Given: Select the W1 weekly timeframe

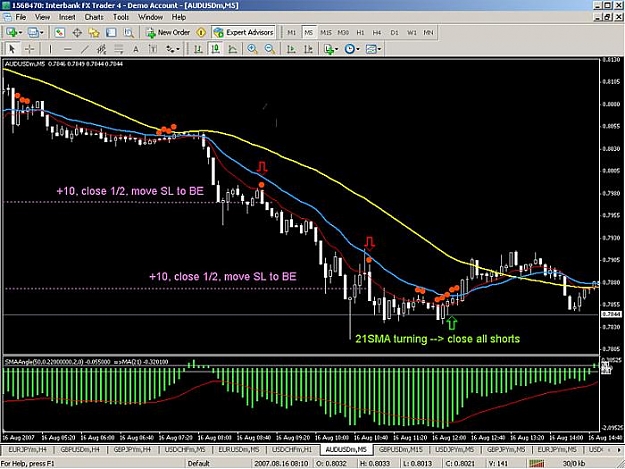Looking at the screenshot, I should coord(412,33).
